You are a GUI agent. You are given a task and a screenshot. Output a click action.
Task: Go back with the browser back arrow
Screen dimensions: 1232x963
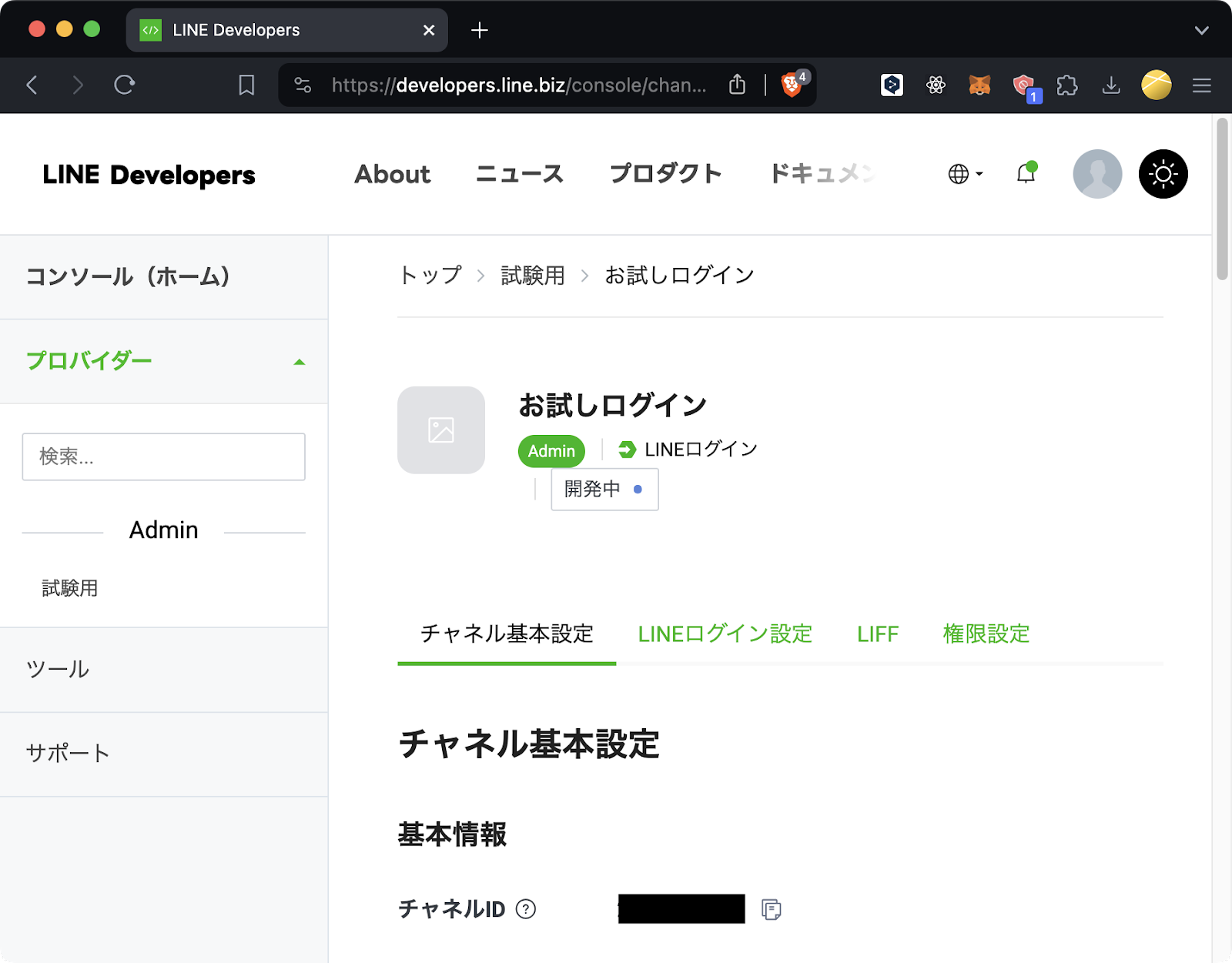point(32,85)
